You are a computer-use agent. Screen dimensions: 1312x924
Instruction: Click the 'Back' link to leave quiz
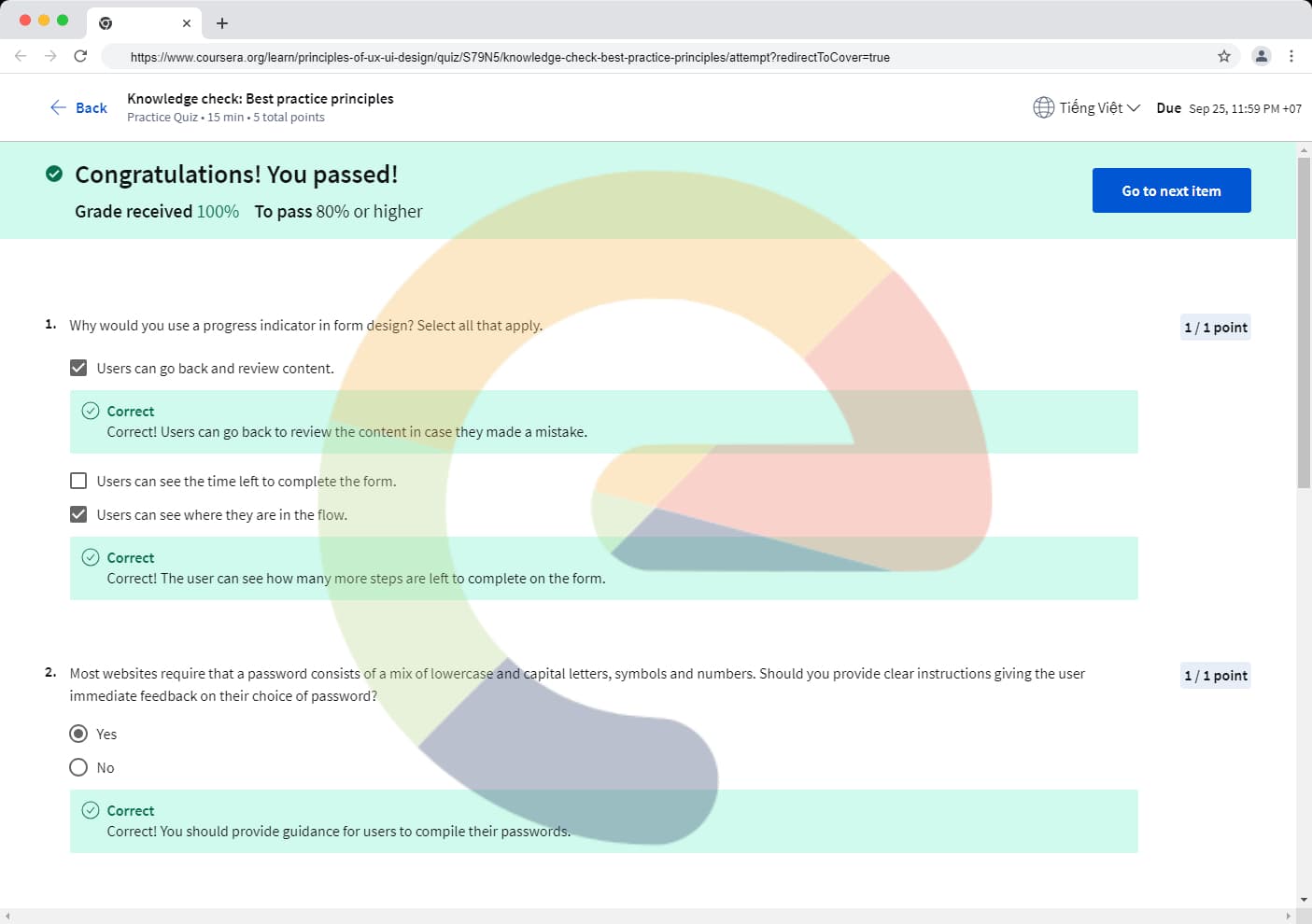[78, 107]
